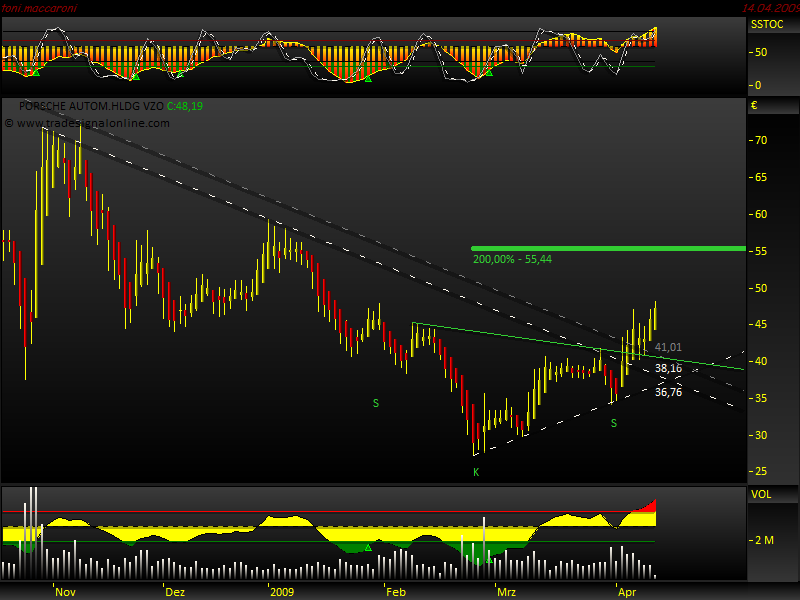Click the Apr label on time axis
Image resolution: width=800 pixels, height=600 pixels.
627,592
